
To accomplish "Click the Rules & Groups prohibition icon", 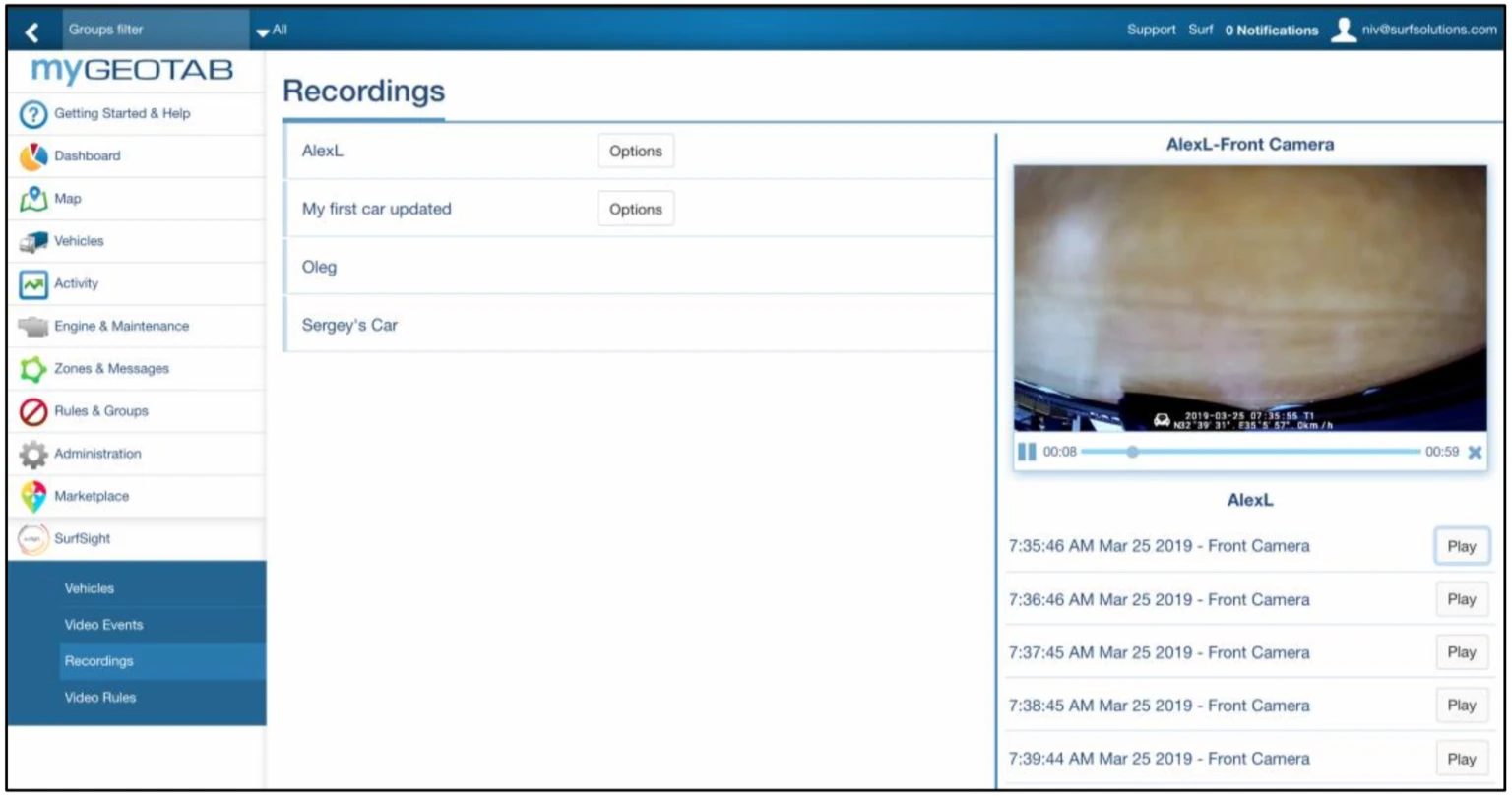I will click(33, 411).
